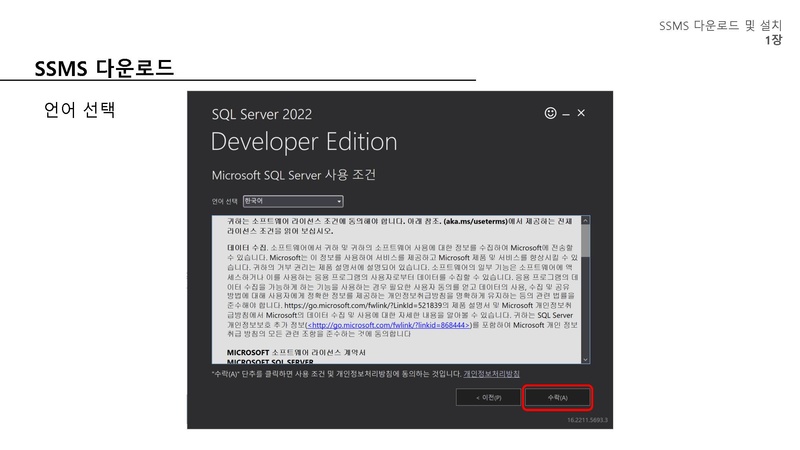Click the empty scrollbar track below thumb
Image resolution: width=800 pixels, height=450 pixels.
[x=586, y=310]
